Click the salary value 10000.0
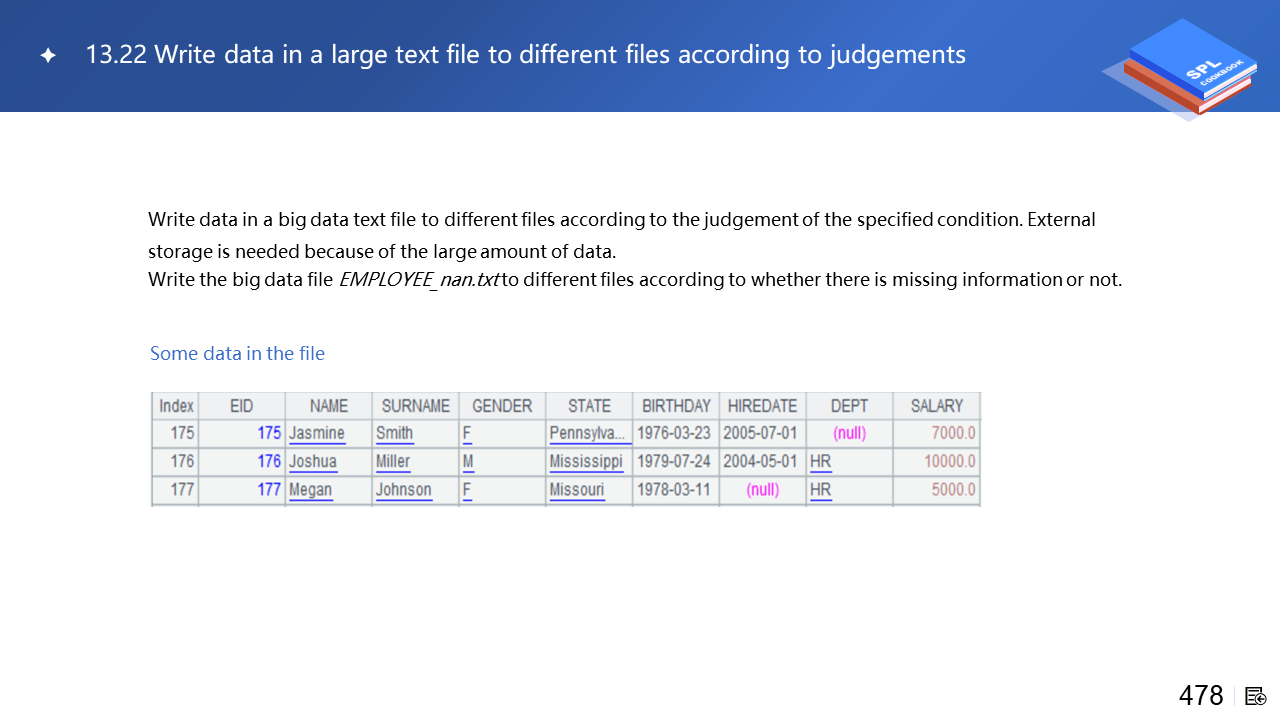Screen dimensions: 1280x720 click(949, 462)
